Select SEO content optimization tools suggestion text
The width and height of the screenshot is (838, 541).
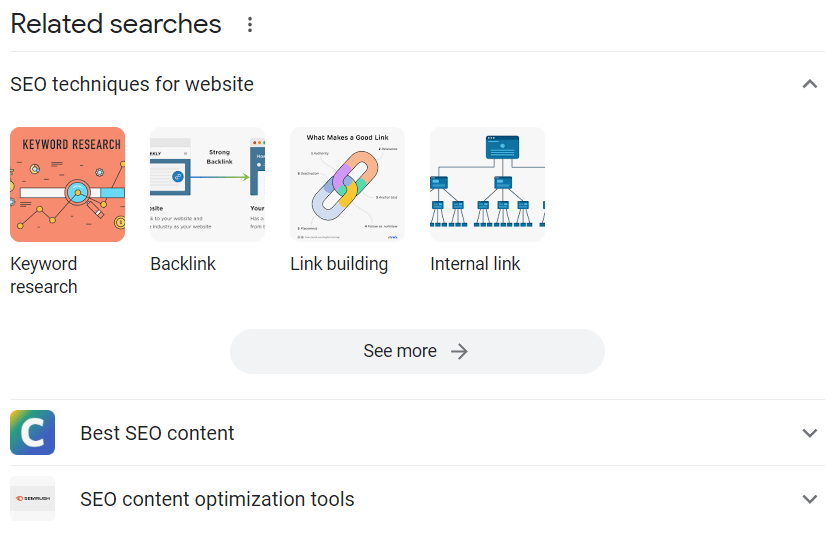coord(217,499)
